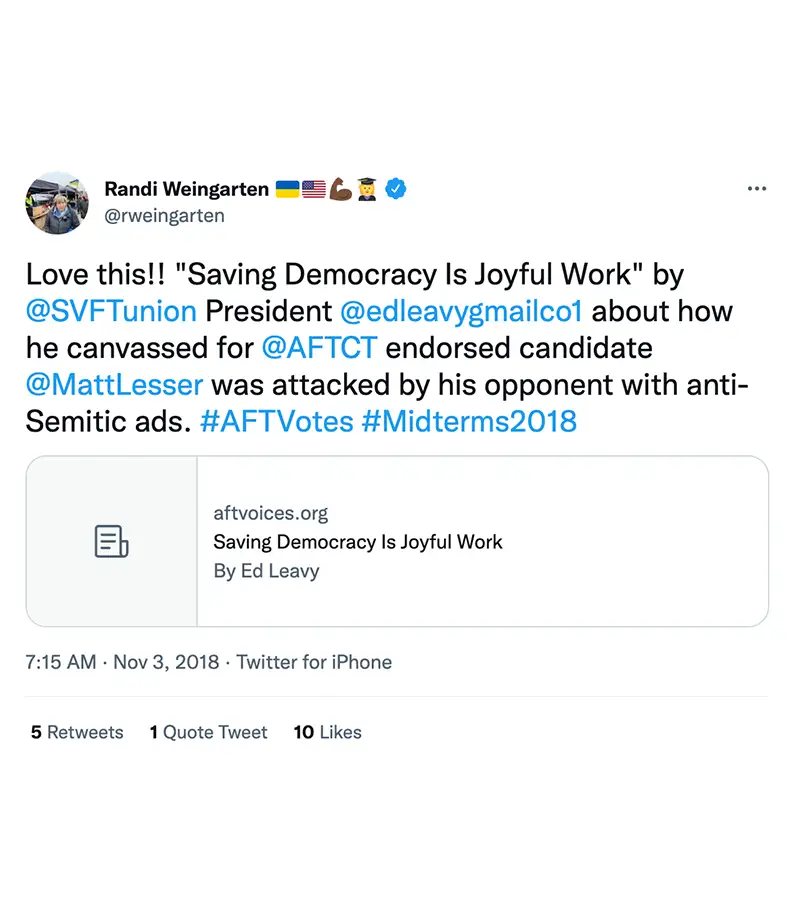View the 5 Retweets list
Image resolution: width=800 pixels, height=900 pixels.
[x=77, y=732]
